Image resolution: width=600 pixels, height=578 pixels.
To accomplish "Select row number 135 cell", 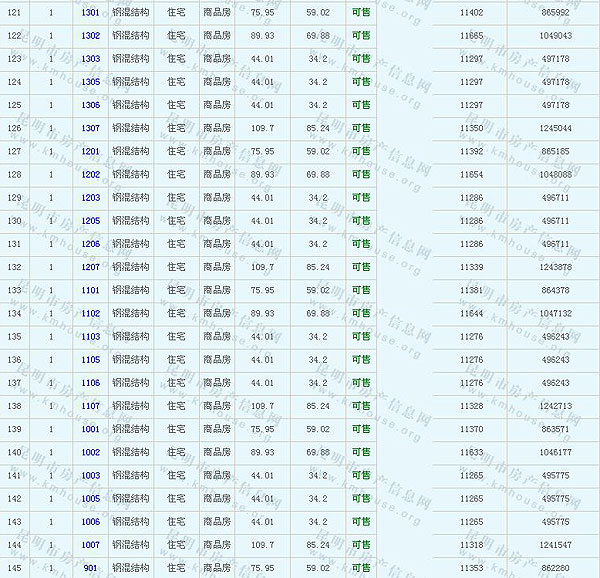I will click(x=14, y=337).
